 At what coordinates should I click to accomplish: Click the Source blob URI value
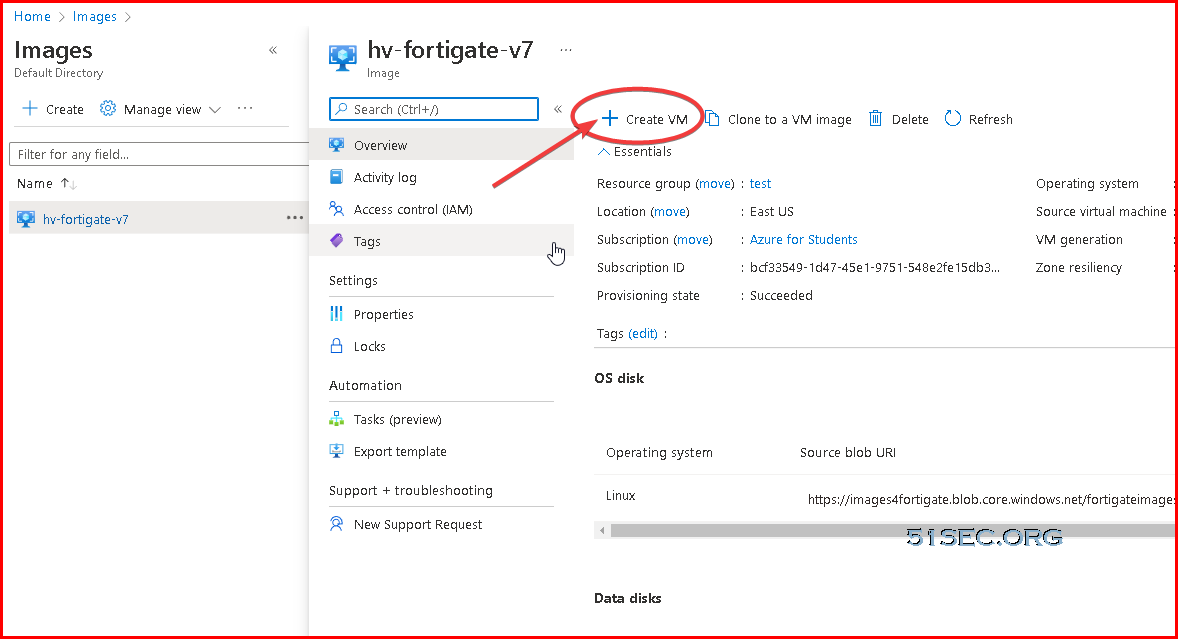[990, 499]
